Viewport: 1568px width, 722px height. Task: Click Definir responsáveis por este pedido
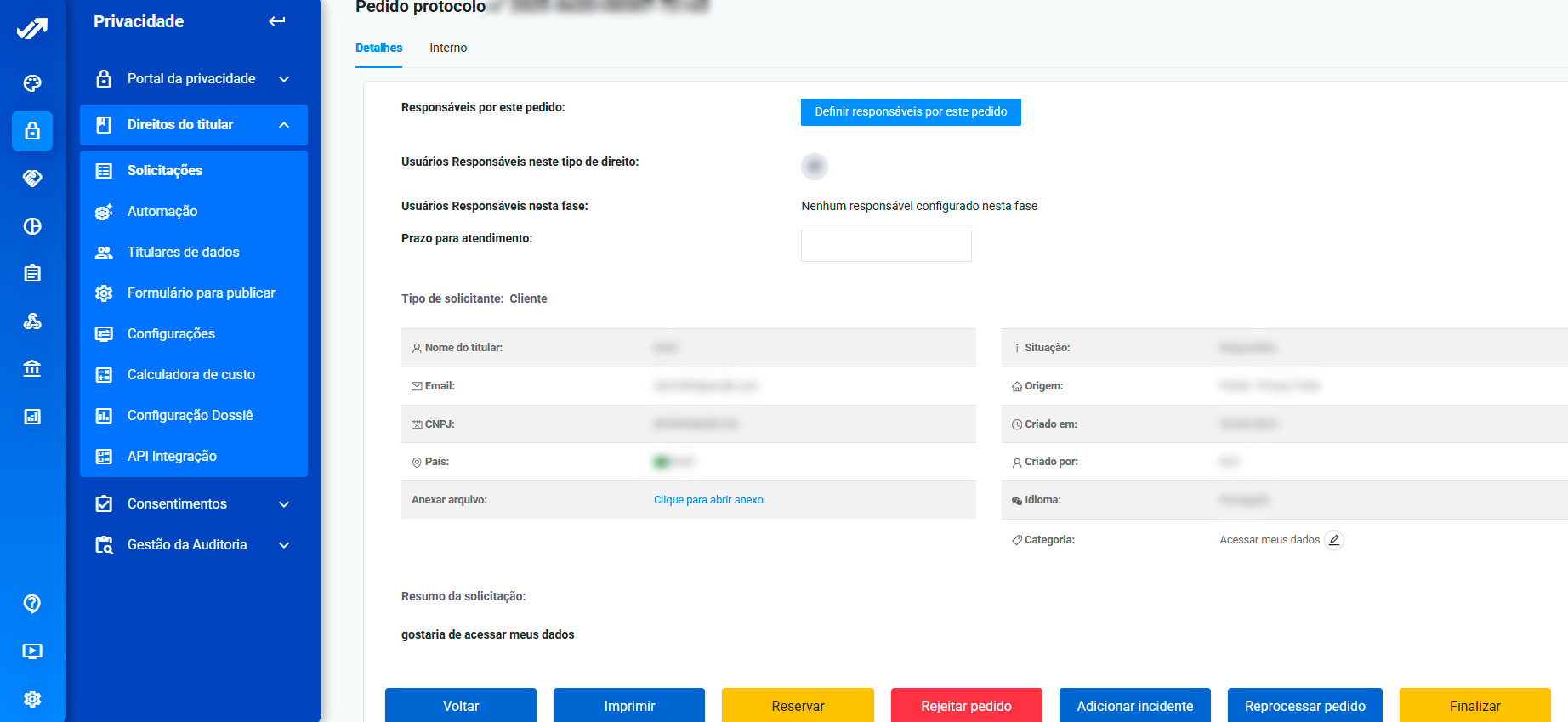click(911, 112)
